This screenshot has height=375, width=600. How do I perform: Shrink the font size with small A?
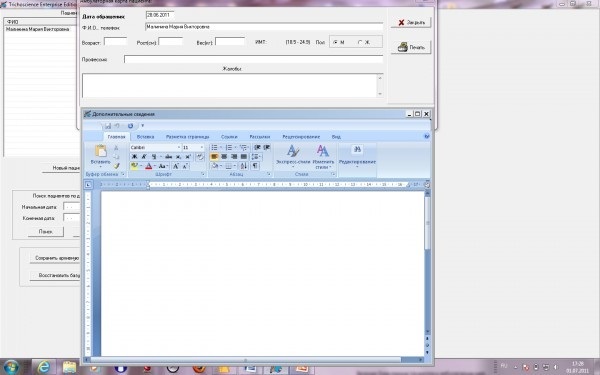(185, 166)
